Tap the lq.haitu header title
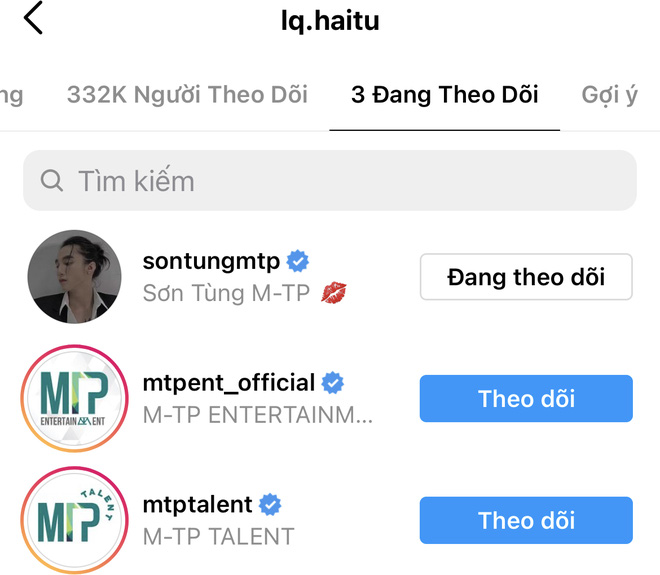This screenshot has width=660, height=575. pos(330,20)
